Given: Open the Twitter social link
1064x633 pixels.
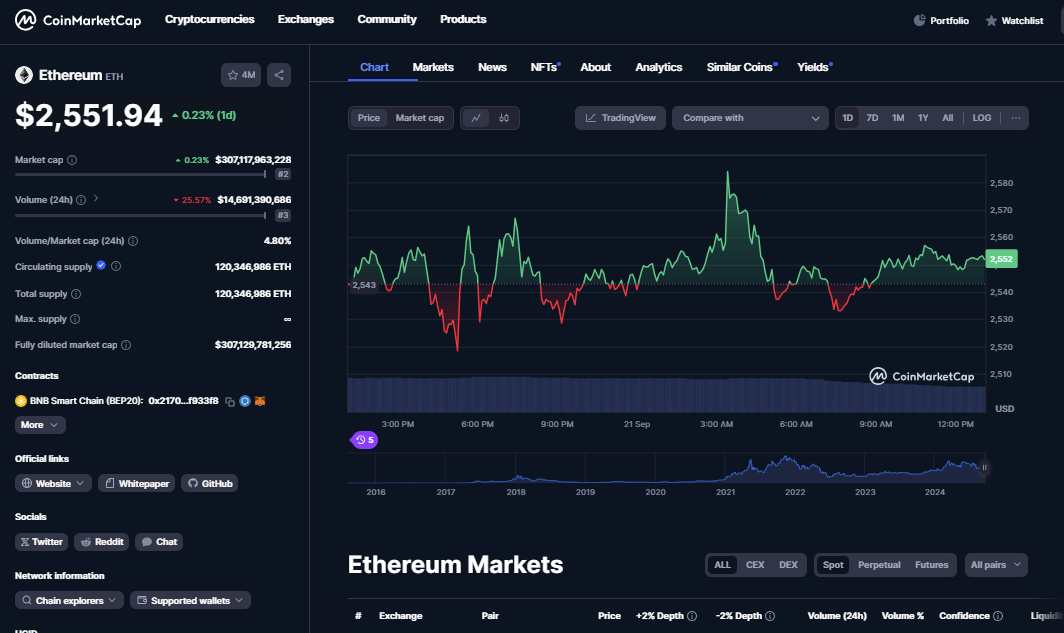Looking at the screenshot, I should click(x=41, y=542).
